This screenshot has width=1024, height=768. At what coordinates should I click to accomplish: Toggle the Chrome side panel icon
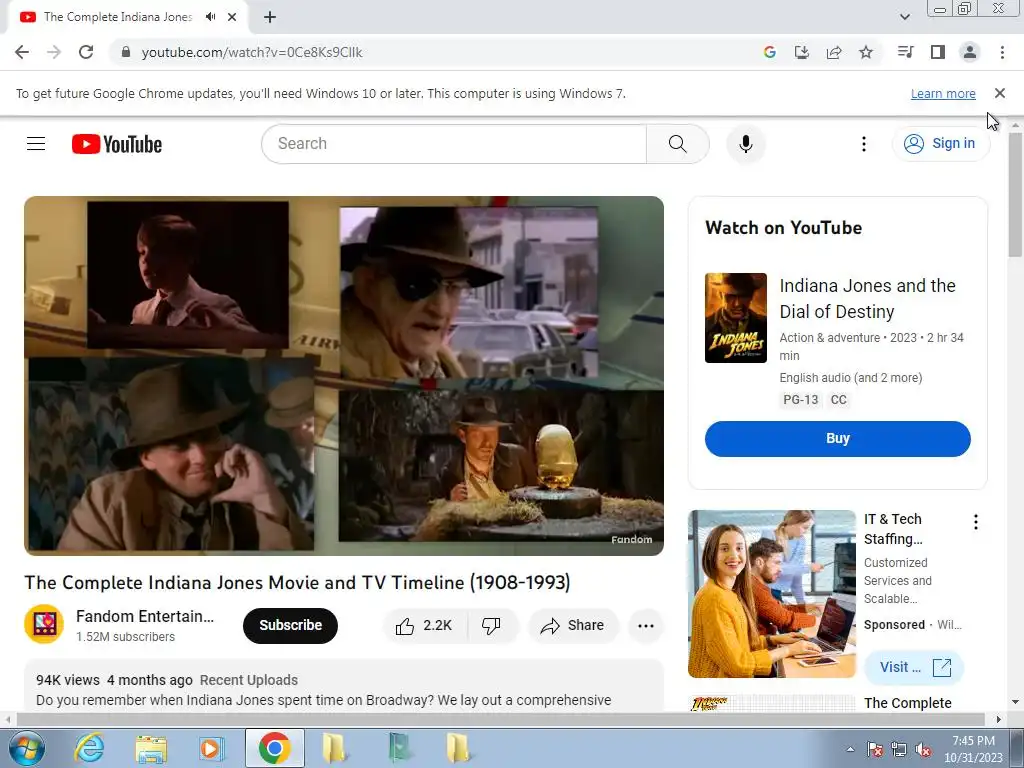coord(938,52)
